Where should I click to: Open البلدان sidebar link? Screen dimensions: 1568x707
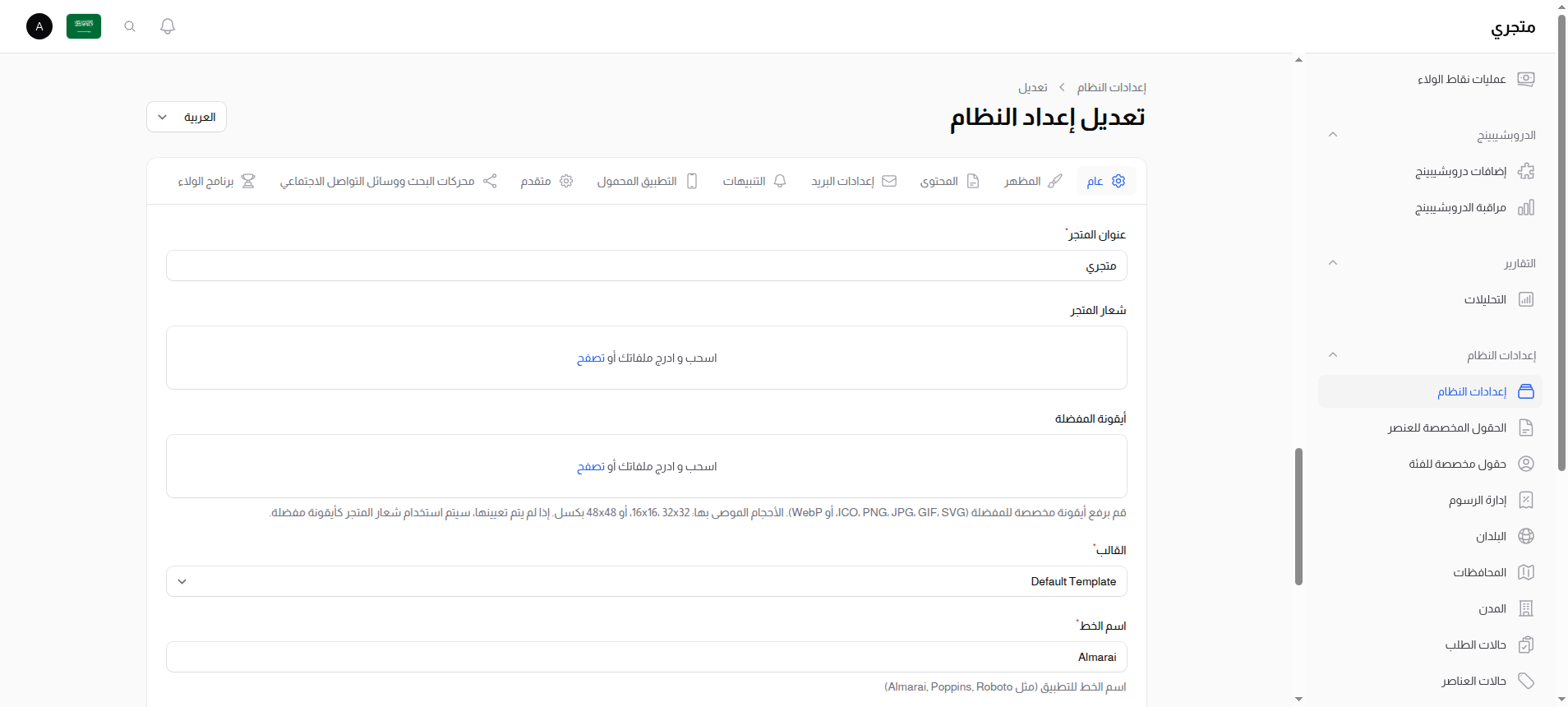pos(1430,536)
